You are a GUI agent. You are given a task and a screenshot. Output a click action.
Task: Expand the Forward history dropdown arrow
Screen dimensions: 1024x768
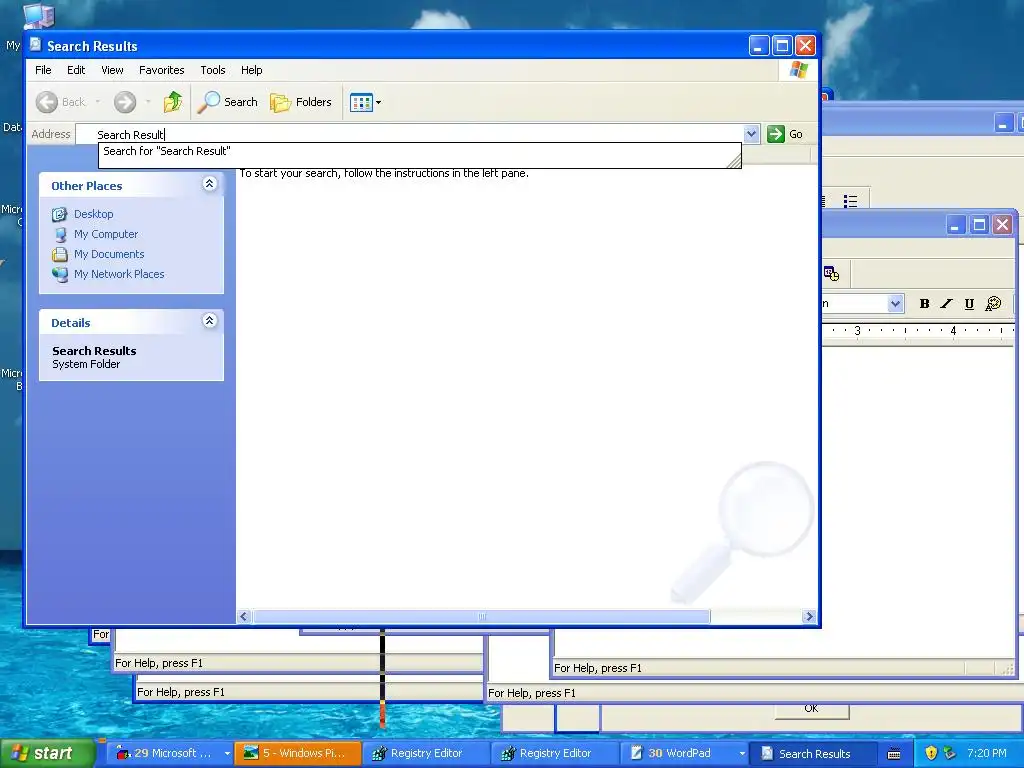148,102
